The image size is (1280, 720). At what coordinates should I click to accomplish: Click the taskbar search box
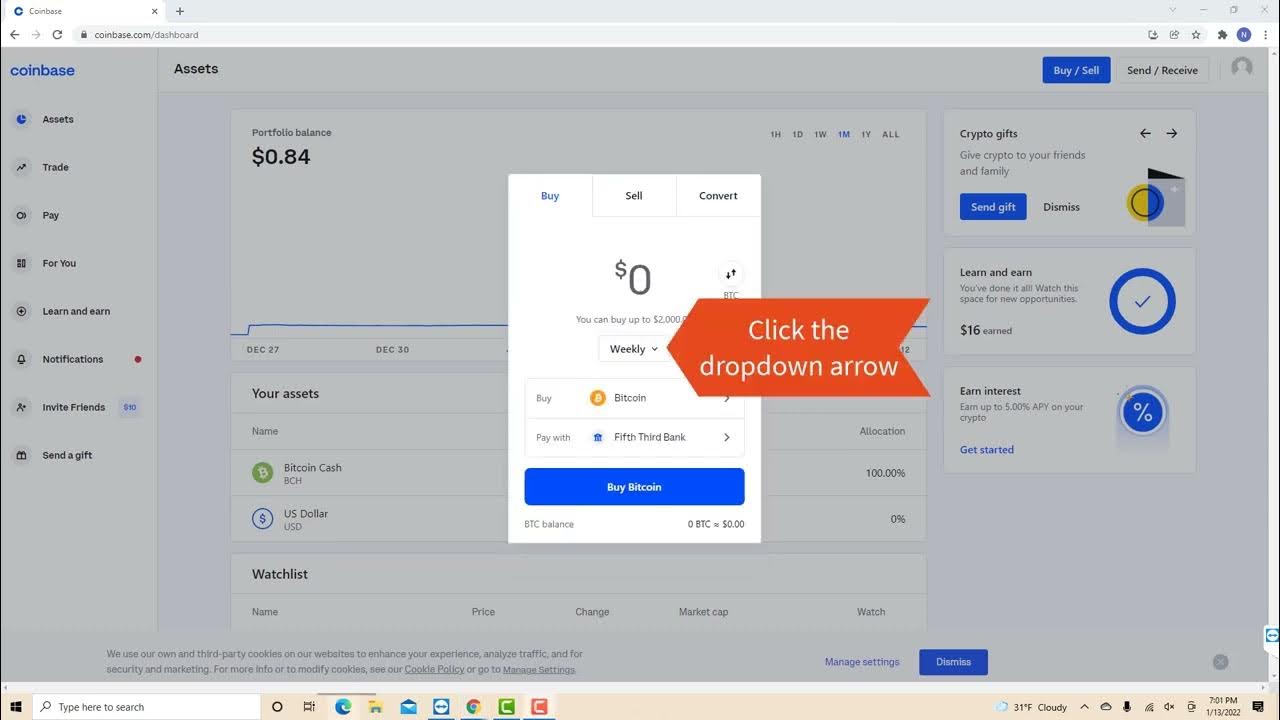148,707
